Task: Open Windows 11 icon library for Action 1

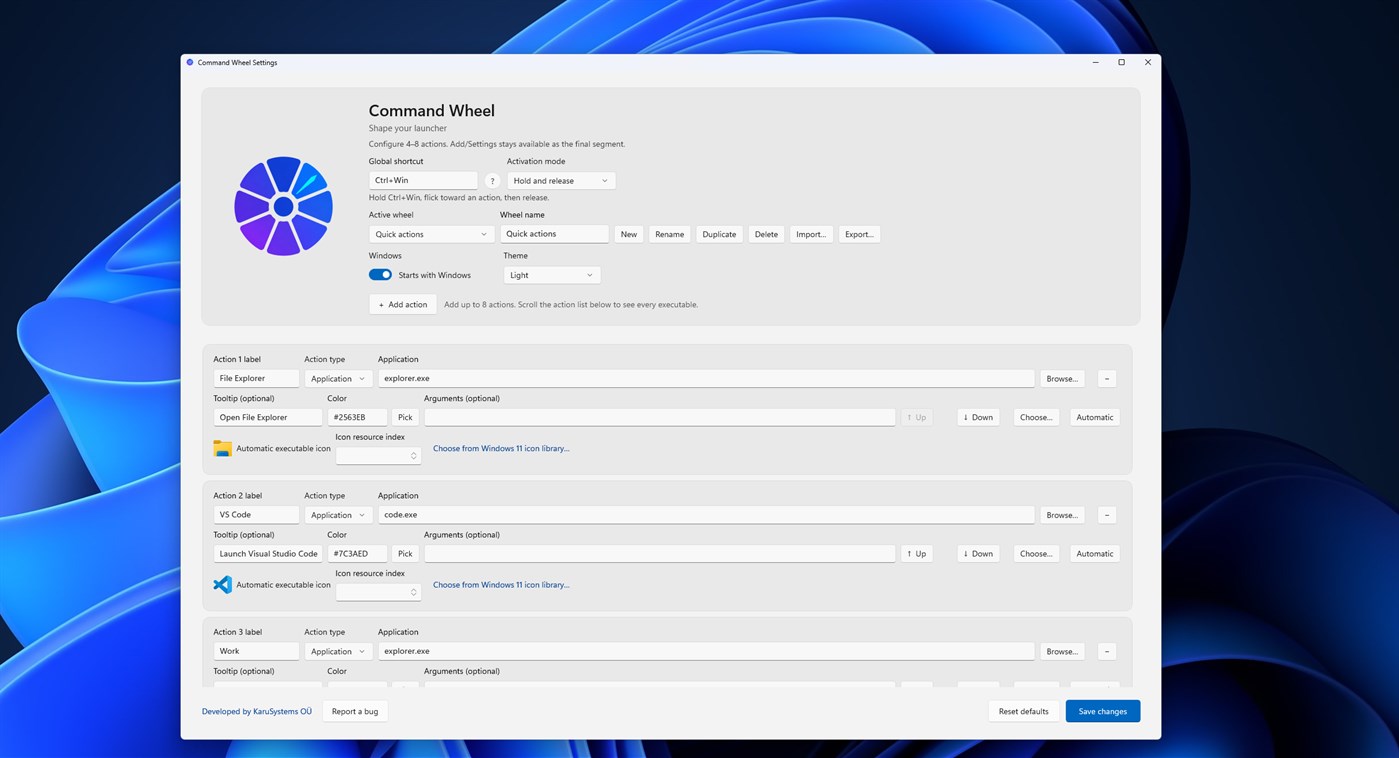Action: (501, 449)
